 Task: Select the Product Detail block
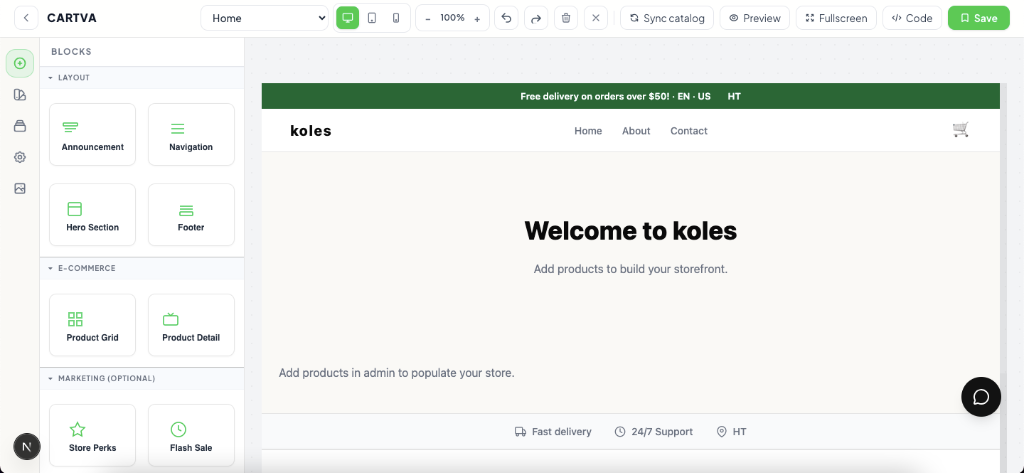coord(191,325)
